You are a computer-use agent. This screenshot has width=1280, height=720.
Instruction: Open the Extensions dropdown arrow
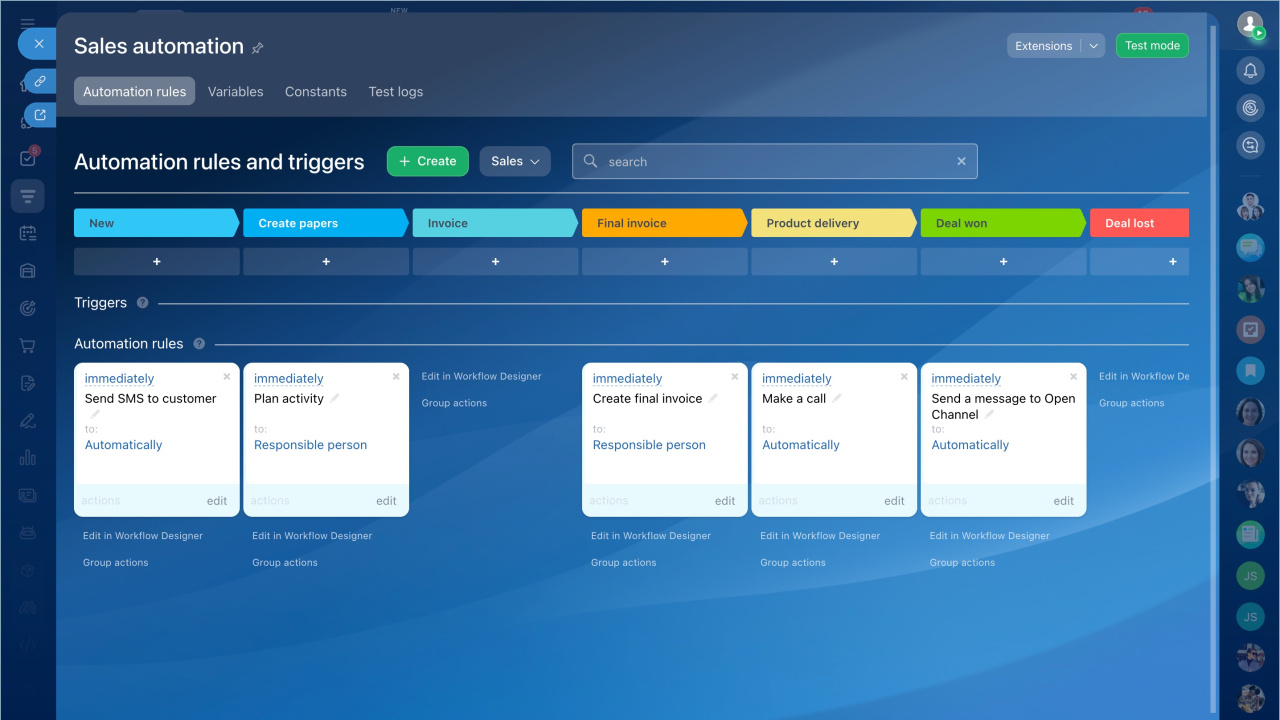(1094, 46)
